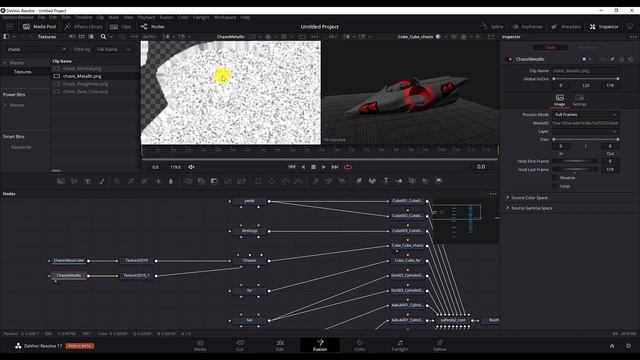The height and width of the screenshot is (360, 640).
Task: Mute audio speaker icon
Action: [191, 167]
